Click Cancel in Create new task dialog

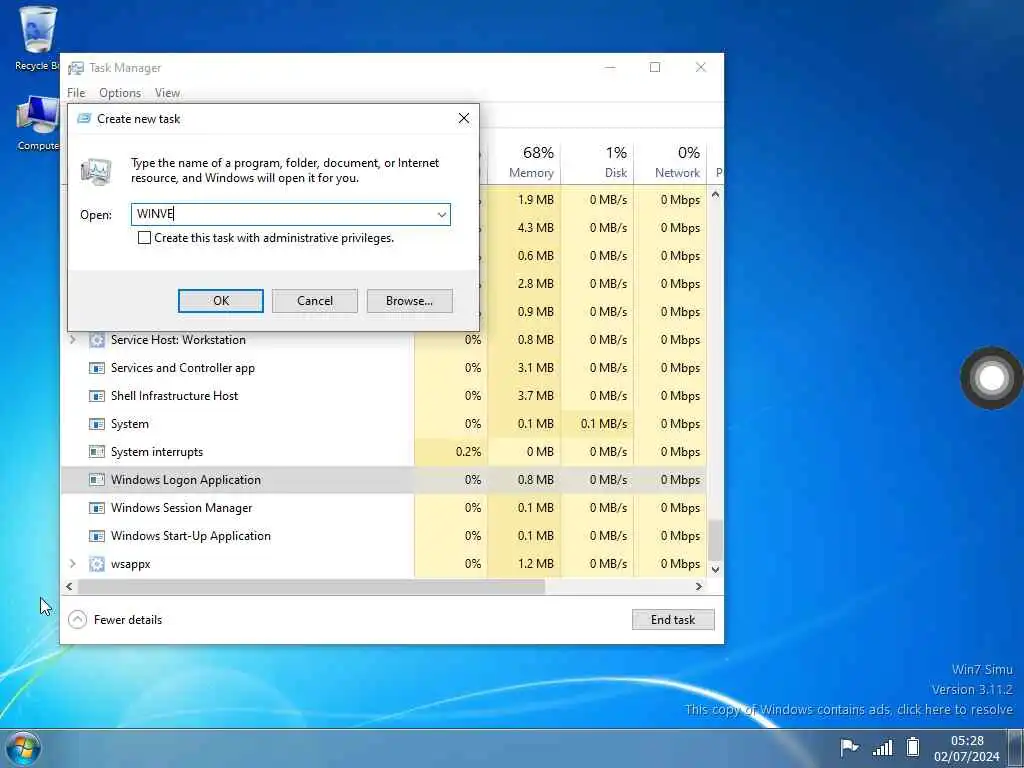tap(315, 301)
